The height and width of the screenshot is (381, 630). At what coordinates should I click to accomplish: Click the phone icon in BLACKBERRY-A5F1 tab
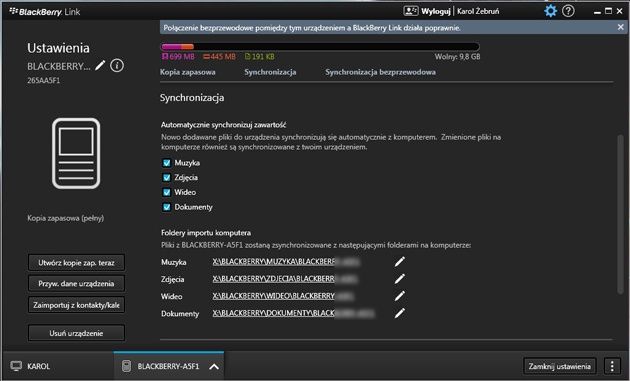tap(126, 366)
